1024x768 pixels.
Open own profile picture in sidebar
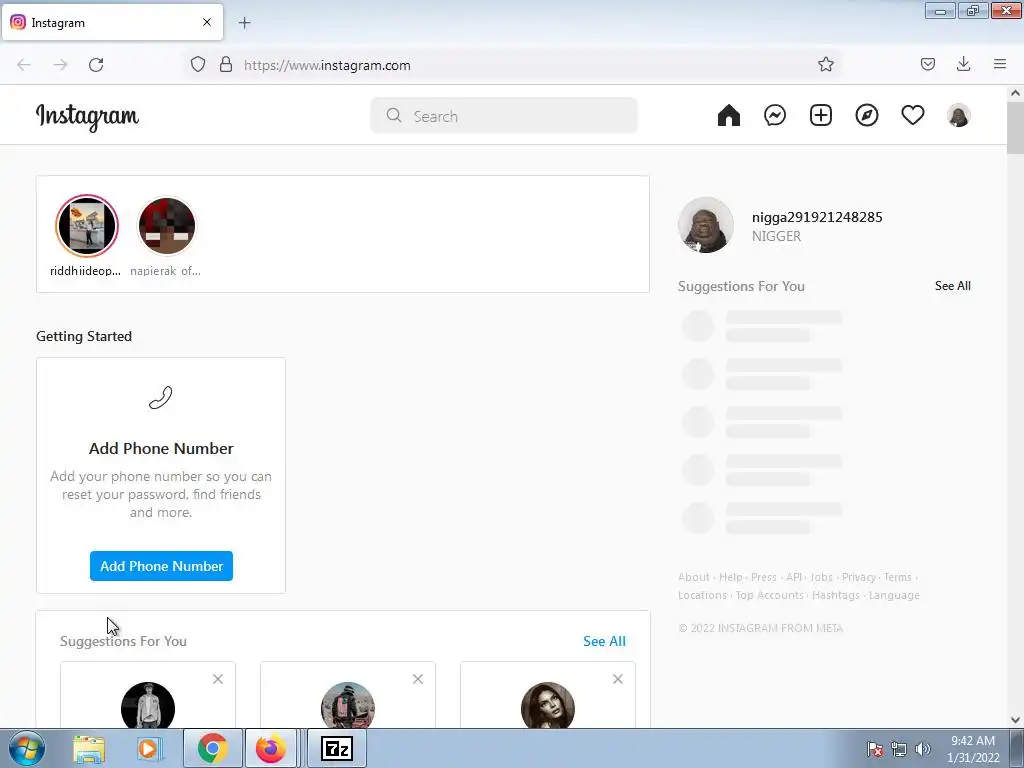706,225
